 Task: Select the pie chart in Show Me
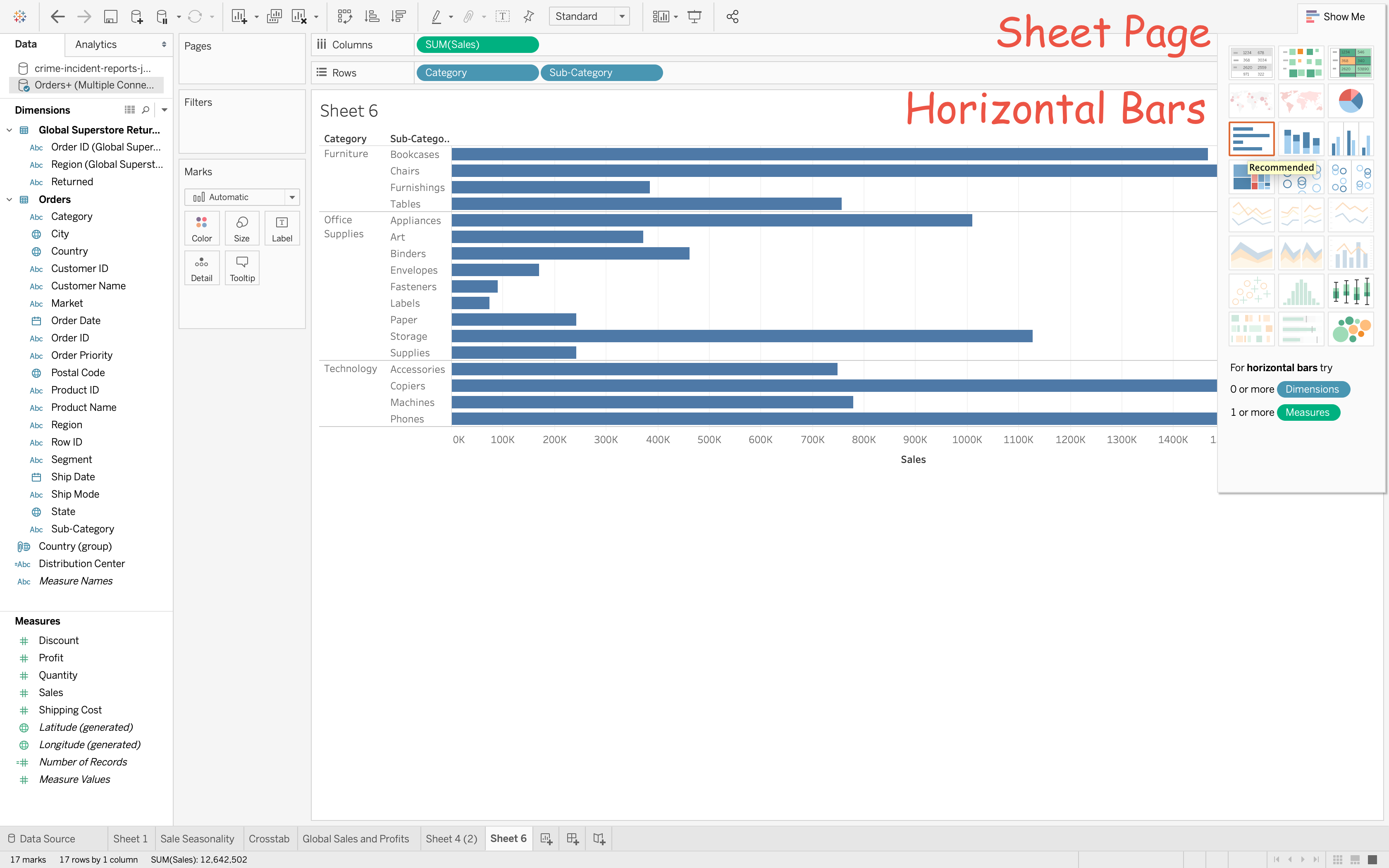1350,100
